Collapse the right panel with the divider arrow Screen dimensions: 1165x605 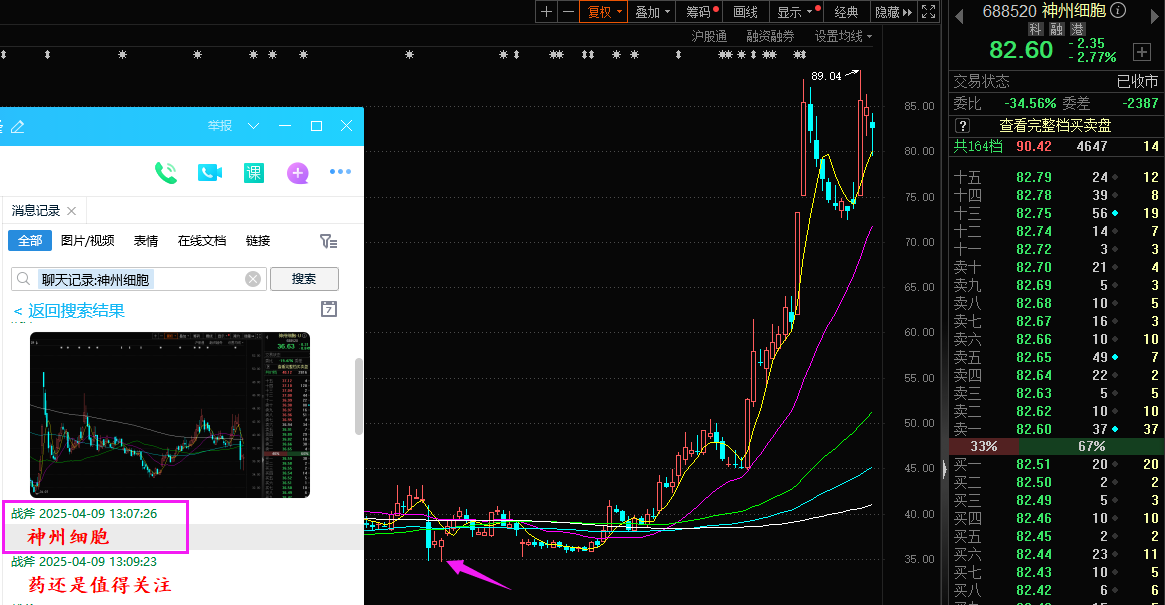945,468
